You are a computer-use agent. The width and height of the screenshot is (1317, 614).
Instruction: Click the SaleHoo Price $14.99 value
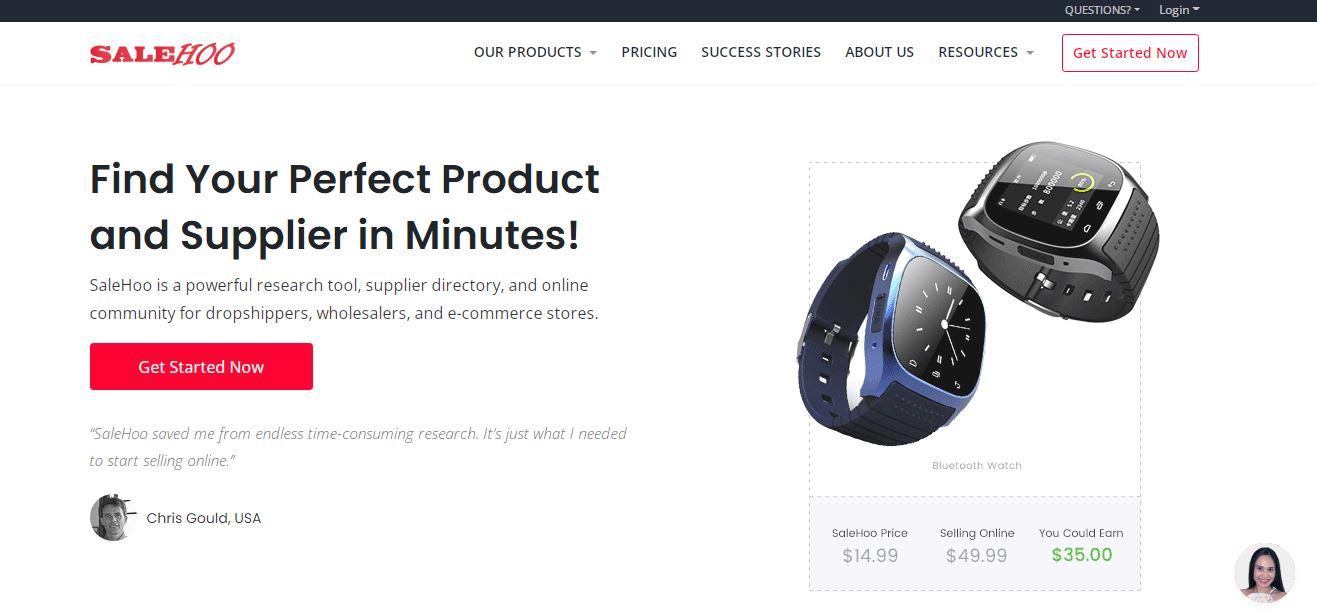click(870, 555)
